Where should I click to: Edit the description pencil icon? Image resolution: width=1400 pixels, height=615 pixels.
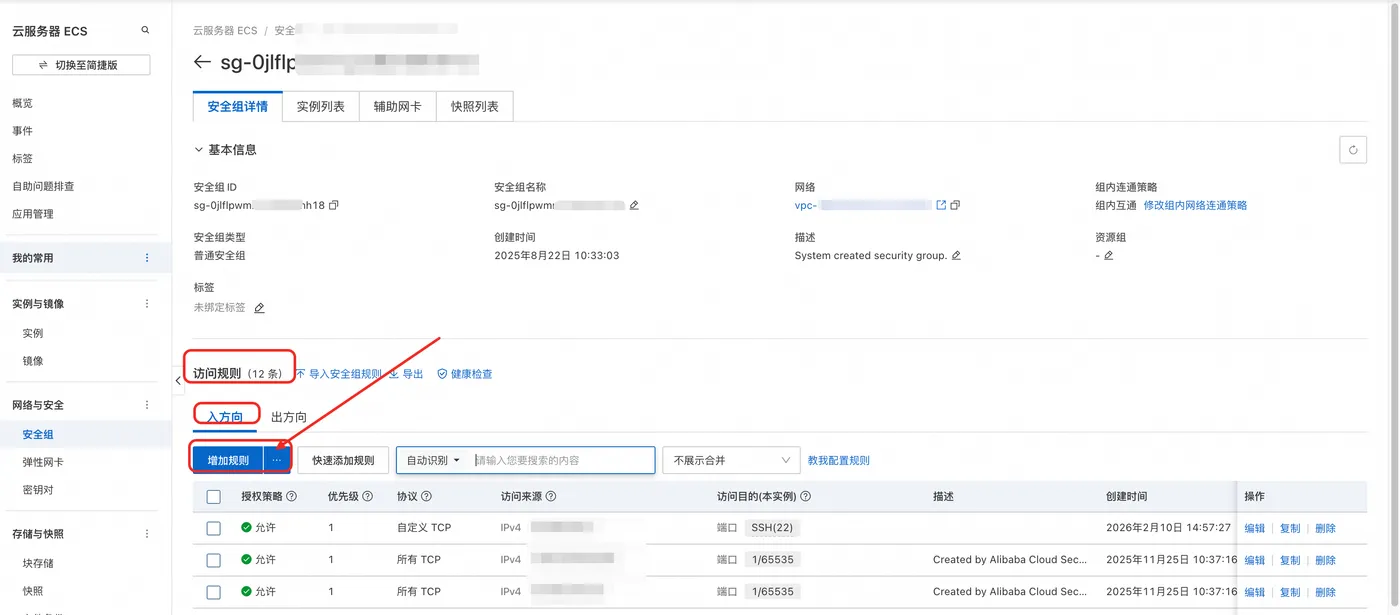point(956,256)
